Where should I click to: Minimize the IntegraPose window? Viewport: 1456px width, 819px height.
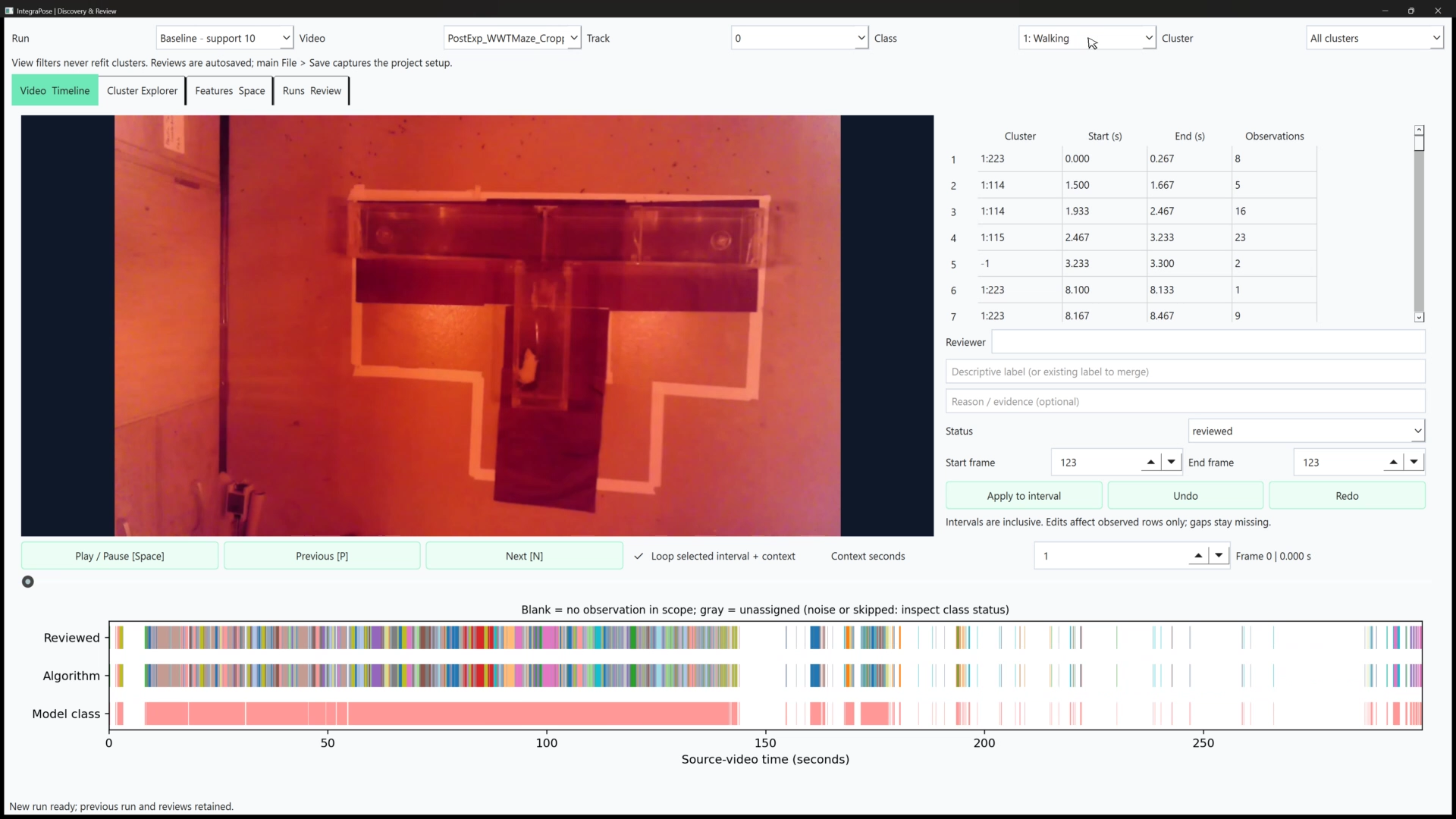tap(1385, 11)
